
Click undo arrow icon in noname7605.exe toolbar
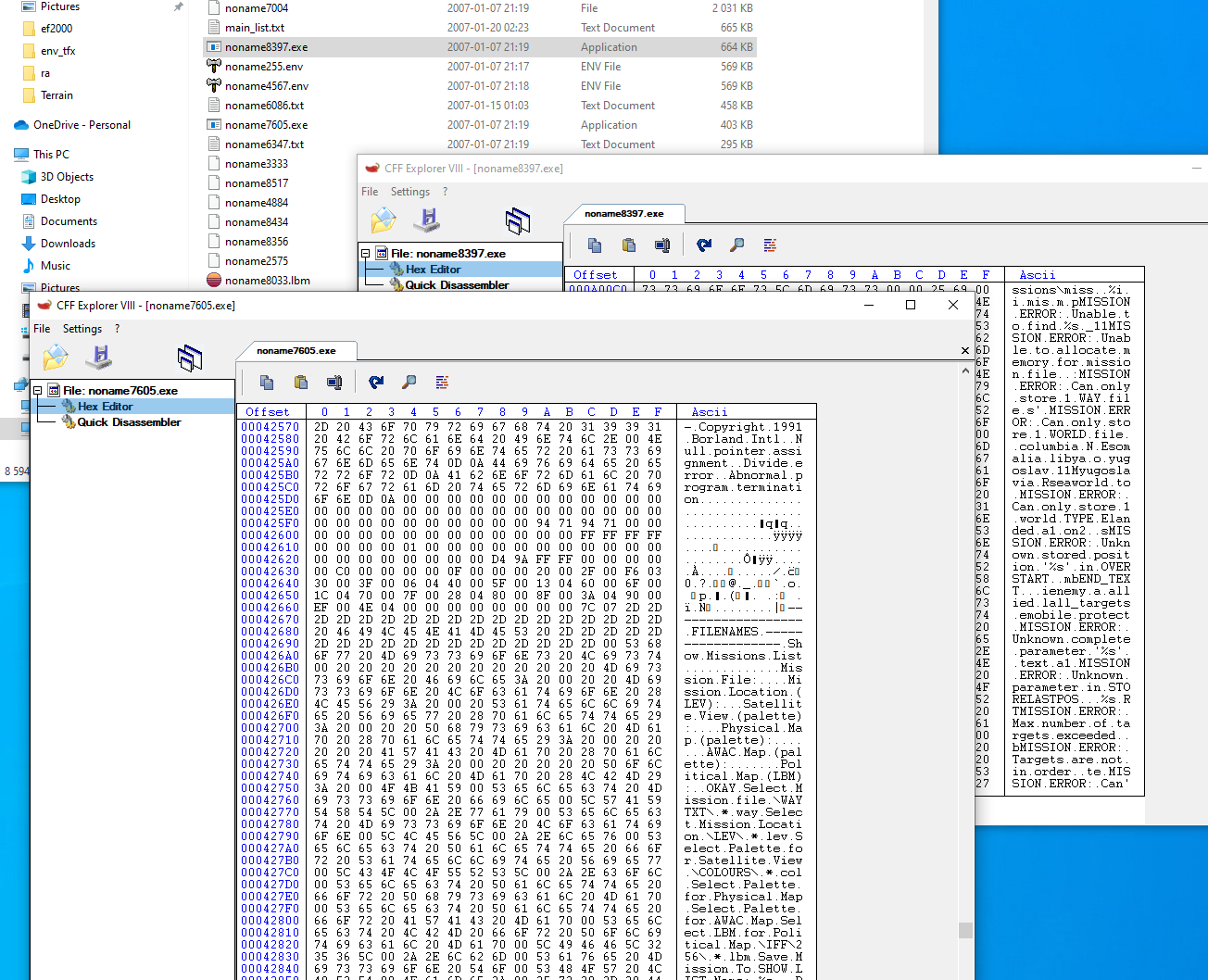(x=376, y=382)
